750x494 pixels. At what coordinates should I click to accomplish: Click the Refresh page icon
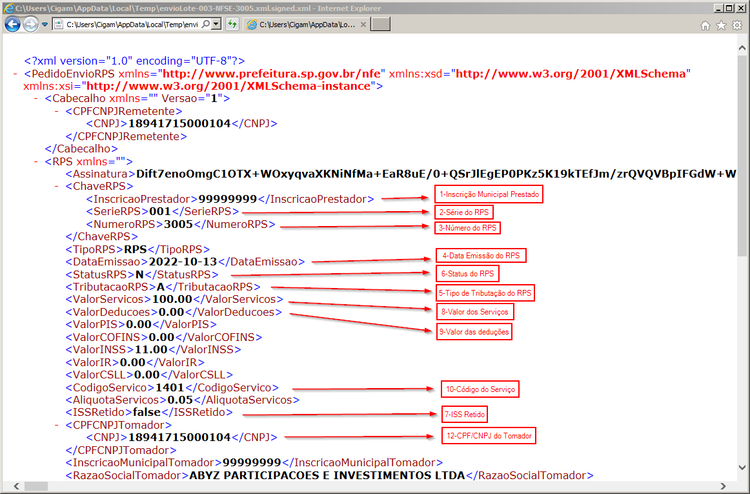pos(232,24)
